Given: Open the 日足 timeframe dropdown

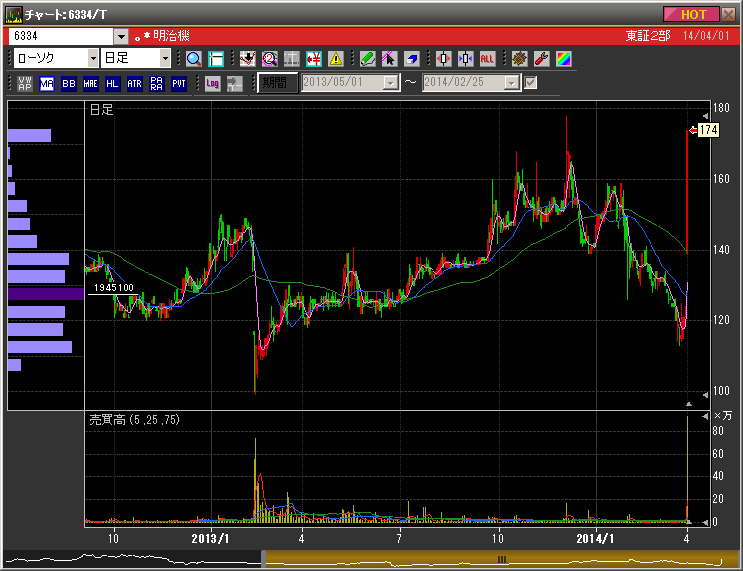Looking at the screenshot, I should click(165, 58).
